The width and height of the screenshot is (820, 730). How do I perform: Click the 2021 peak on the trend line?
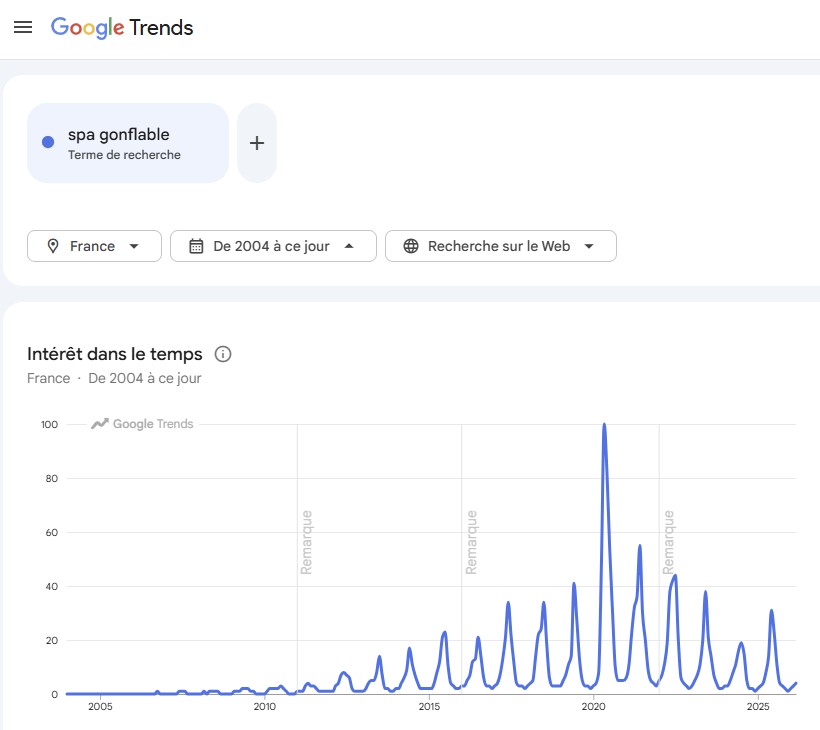[640, 546]
